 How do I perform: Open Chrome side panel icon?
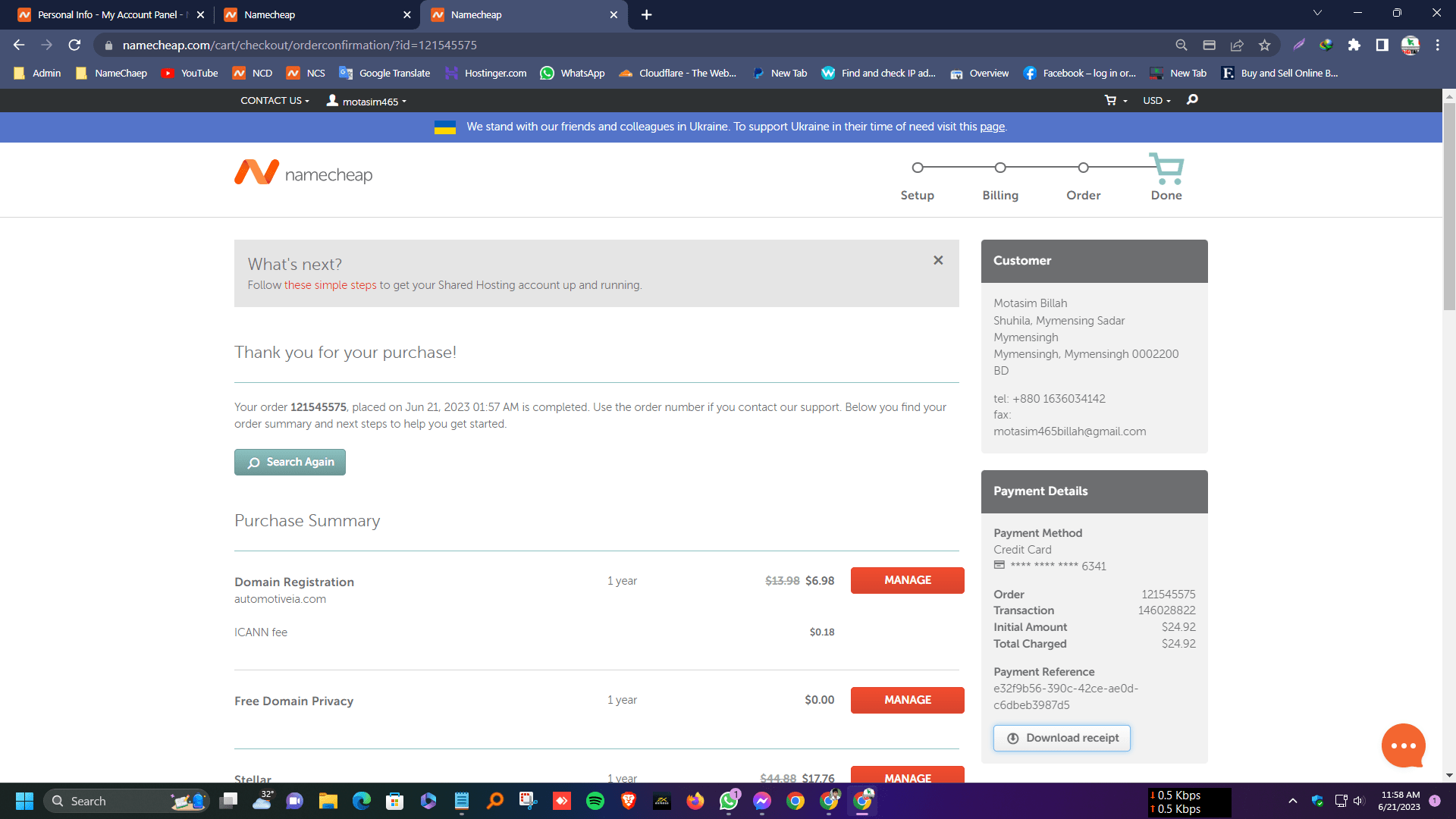tap(1382, 45)
